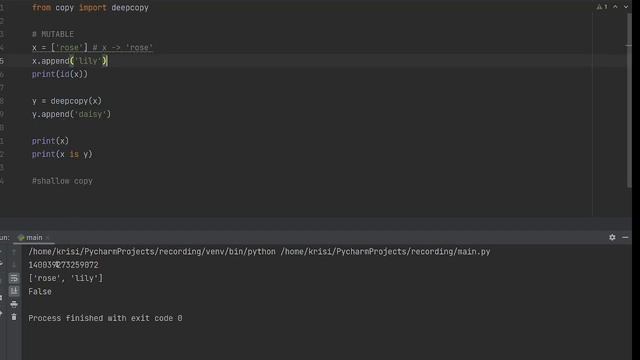Click the x = ['rose'] assignment line
640x360 pixels.
click(x=92, y=48)
